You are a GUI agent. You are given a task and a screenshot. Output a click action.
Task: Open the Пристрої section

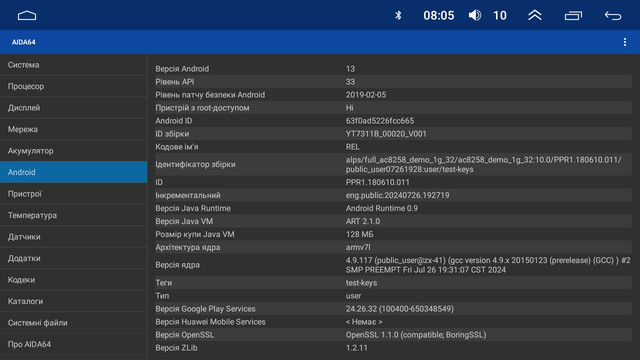pos(73,194)
